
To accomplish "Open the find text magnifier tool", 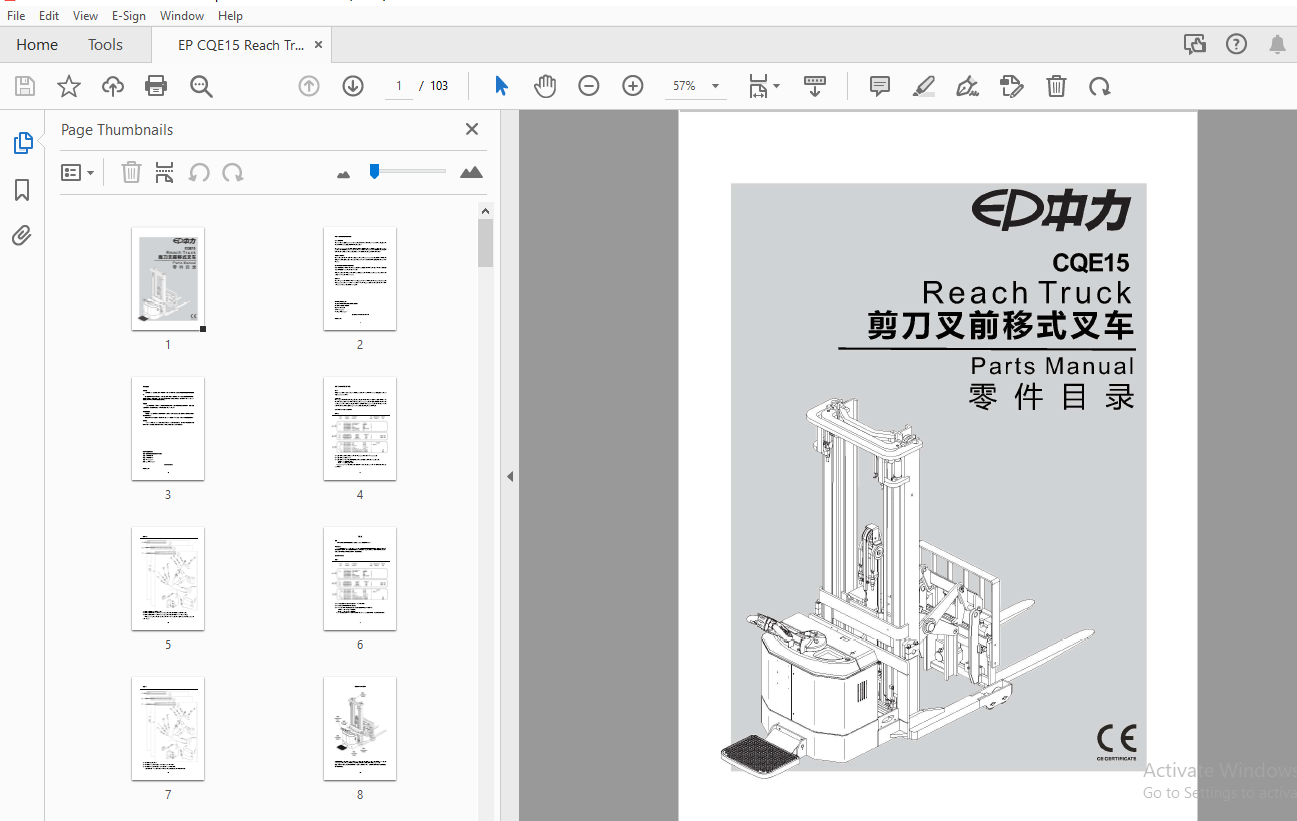I will [x=201, y=86].
